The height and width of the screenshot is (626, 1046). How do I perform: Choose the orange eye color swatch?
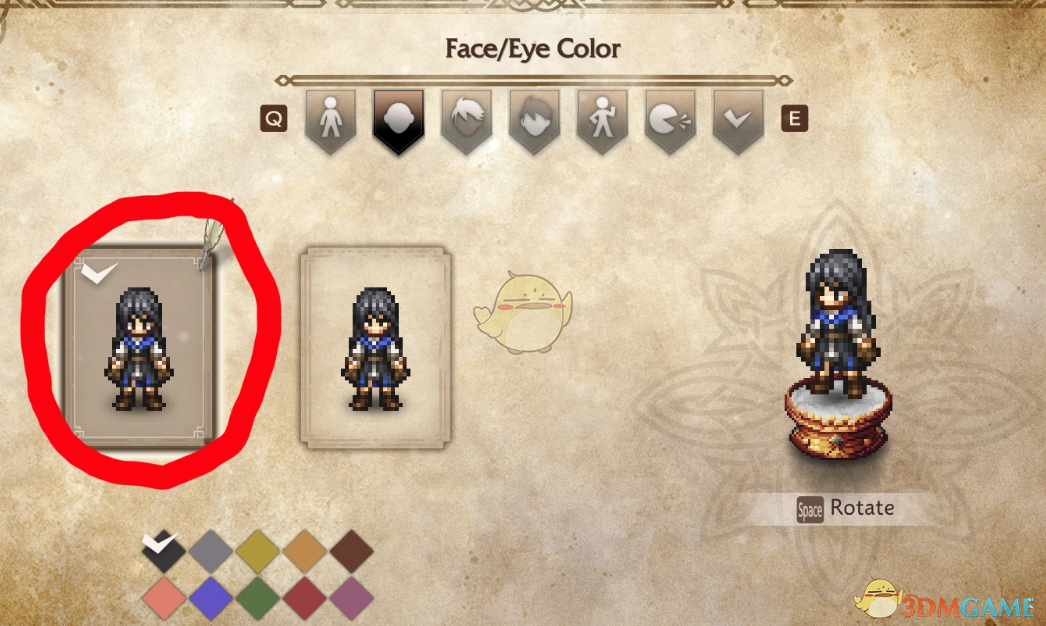[305, 552]
